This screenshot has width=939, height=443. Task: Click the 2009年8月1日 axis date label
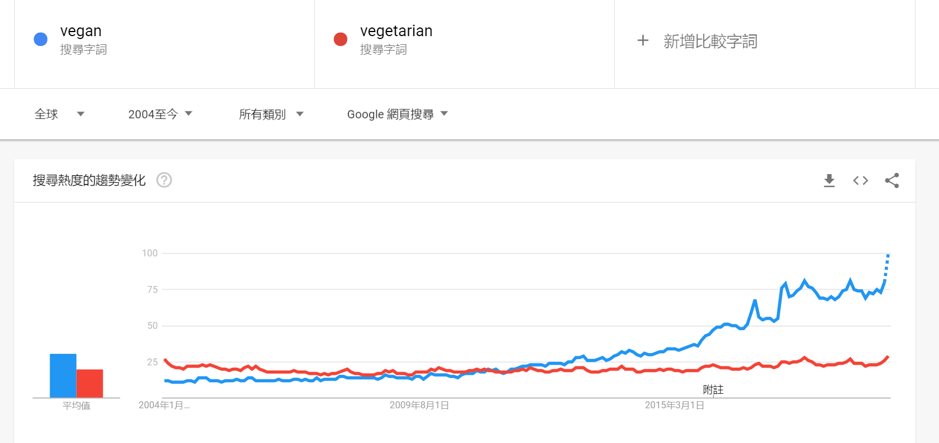[419, 405]
